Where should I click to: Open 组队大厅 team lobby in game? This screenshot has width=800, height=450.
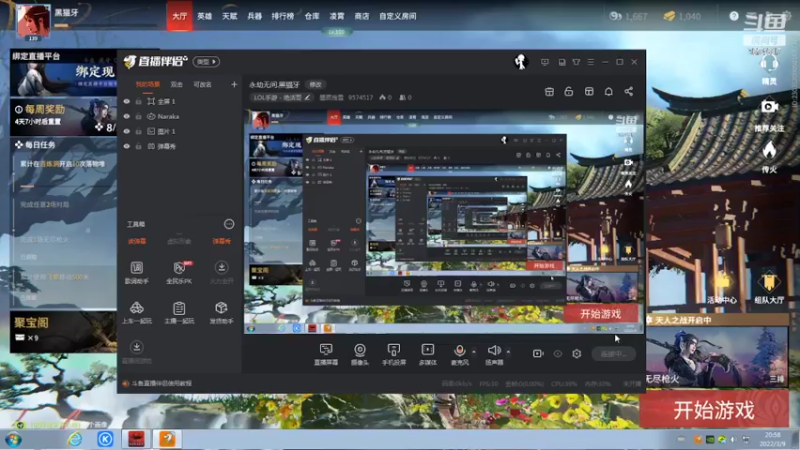tap(769, 288)
